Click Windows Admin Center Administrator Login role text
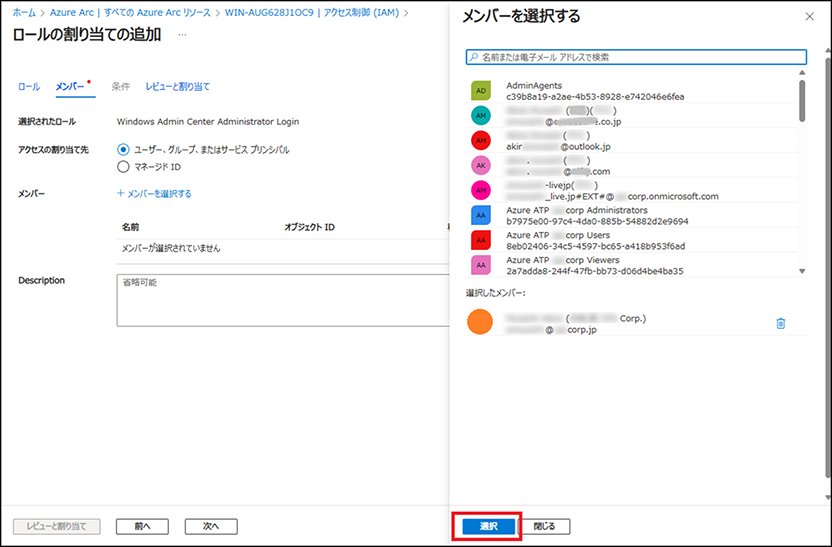 click(208, 121)
